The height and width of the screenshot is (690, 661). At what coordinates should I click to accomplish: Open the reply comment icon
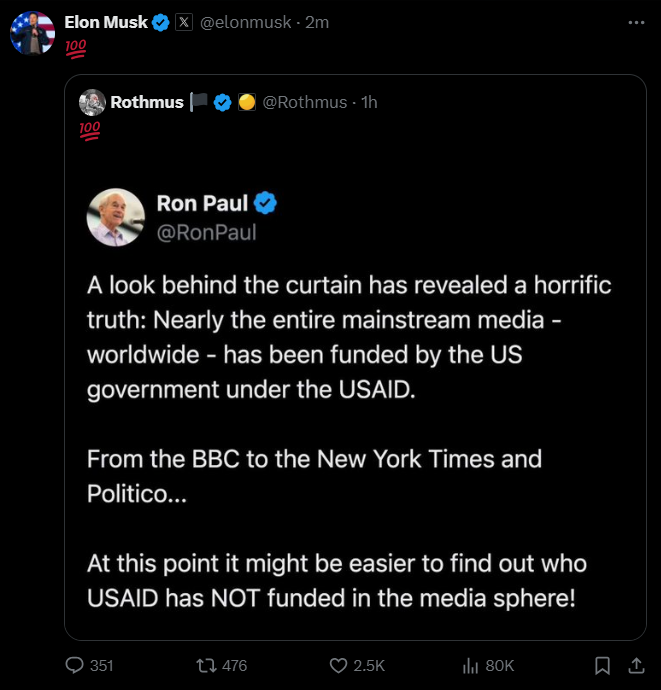click(x=74, y=665)
